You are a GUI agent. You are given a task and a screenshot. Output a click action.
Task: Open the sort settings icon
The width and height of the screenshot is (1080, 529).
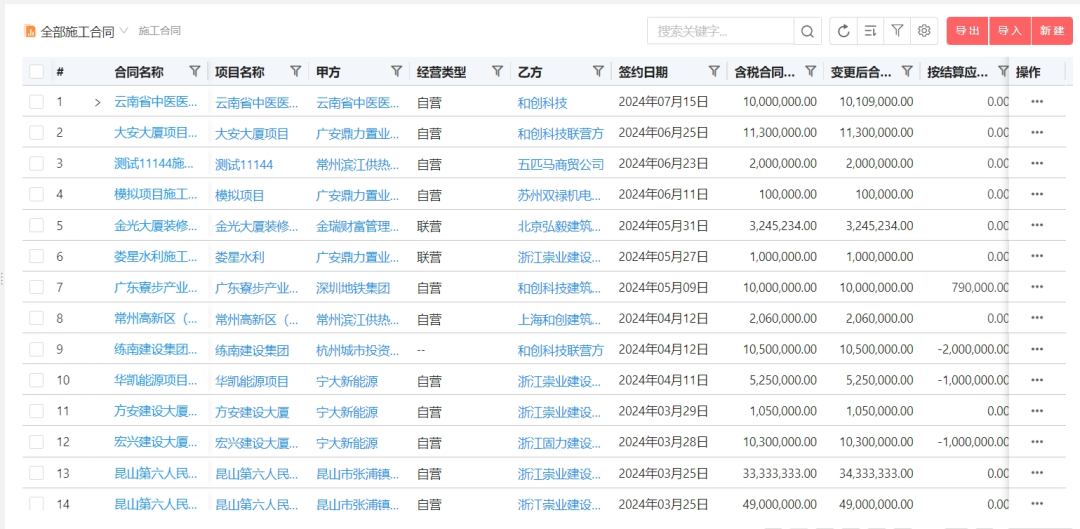[x=870, y=31]
